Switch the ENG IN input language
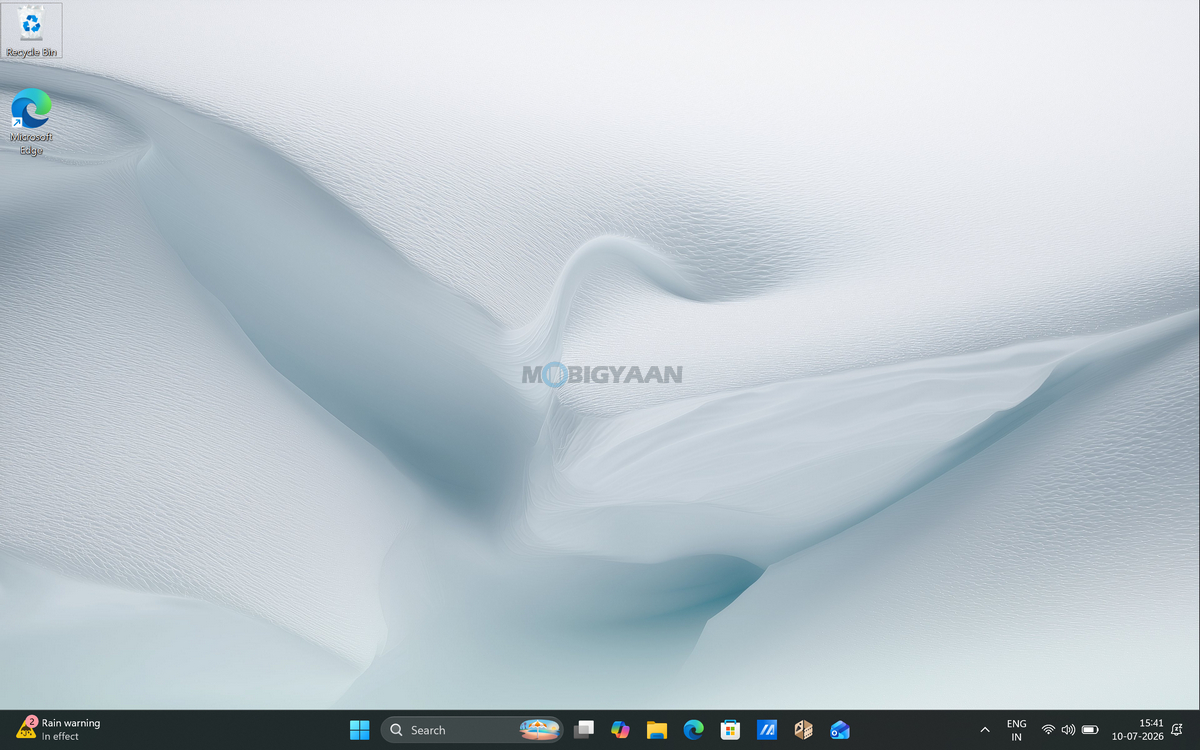 coord(1016,730)
